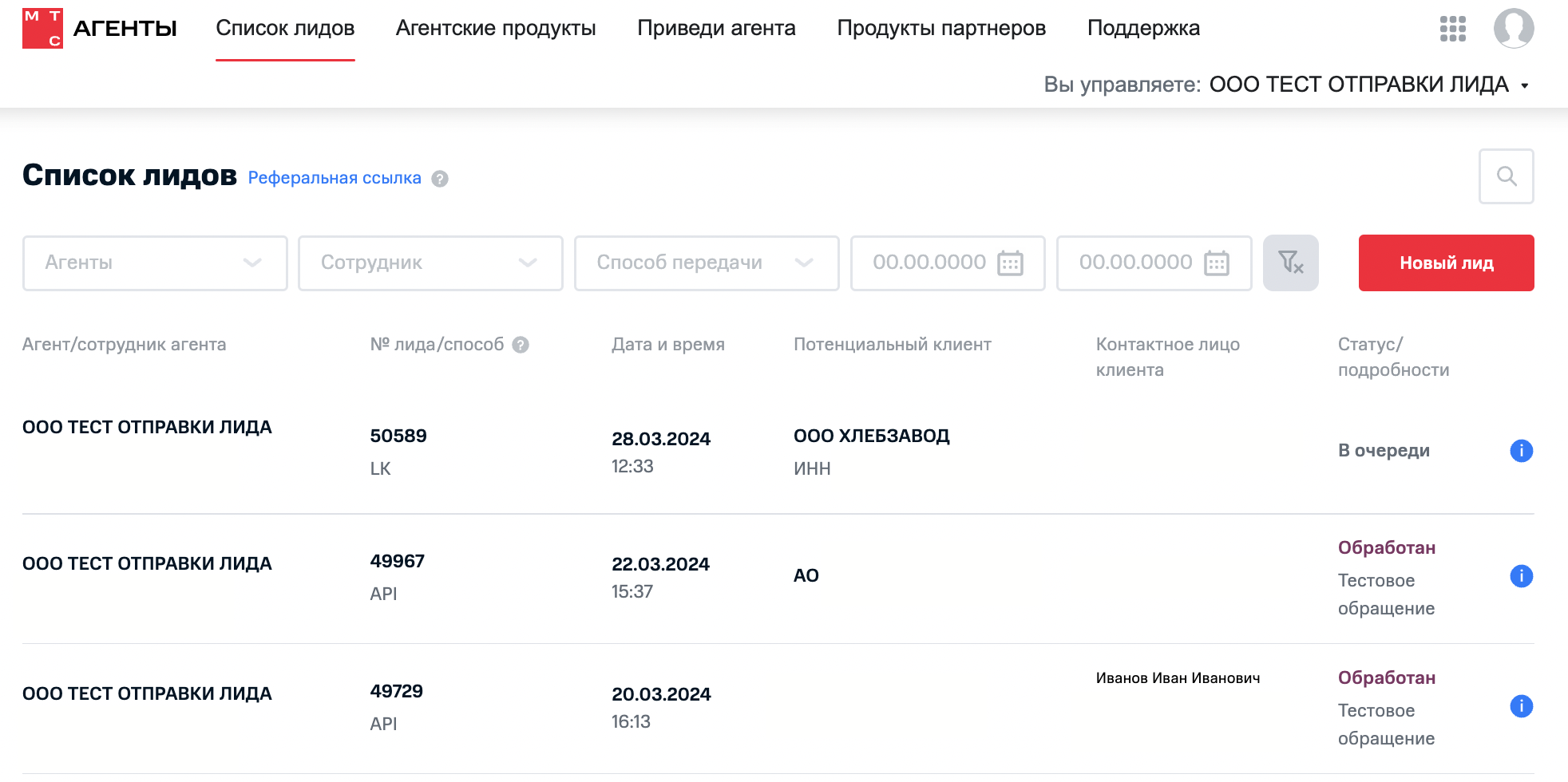Click the Новый лид button
The image size is (1568, 782).
coord(1447,263)
